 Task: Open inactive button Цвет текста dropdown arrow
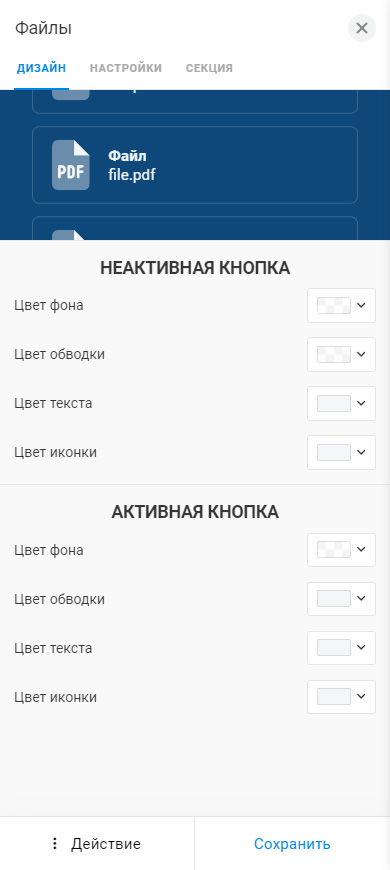pos(361,403)
